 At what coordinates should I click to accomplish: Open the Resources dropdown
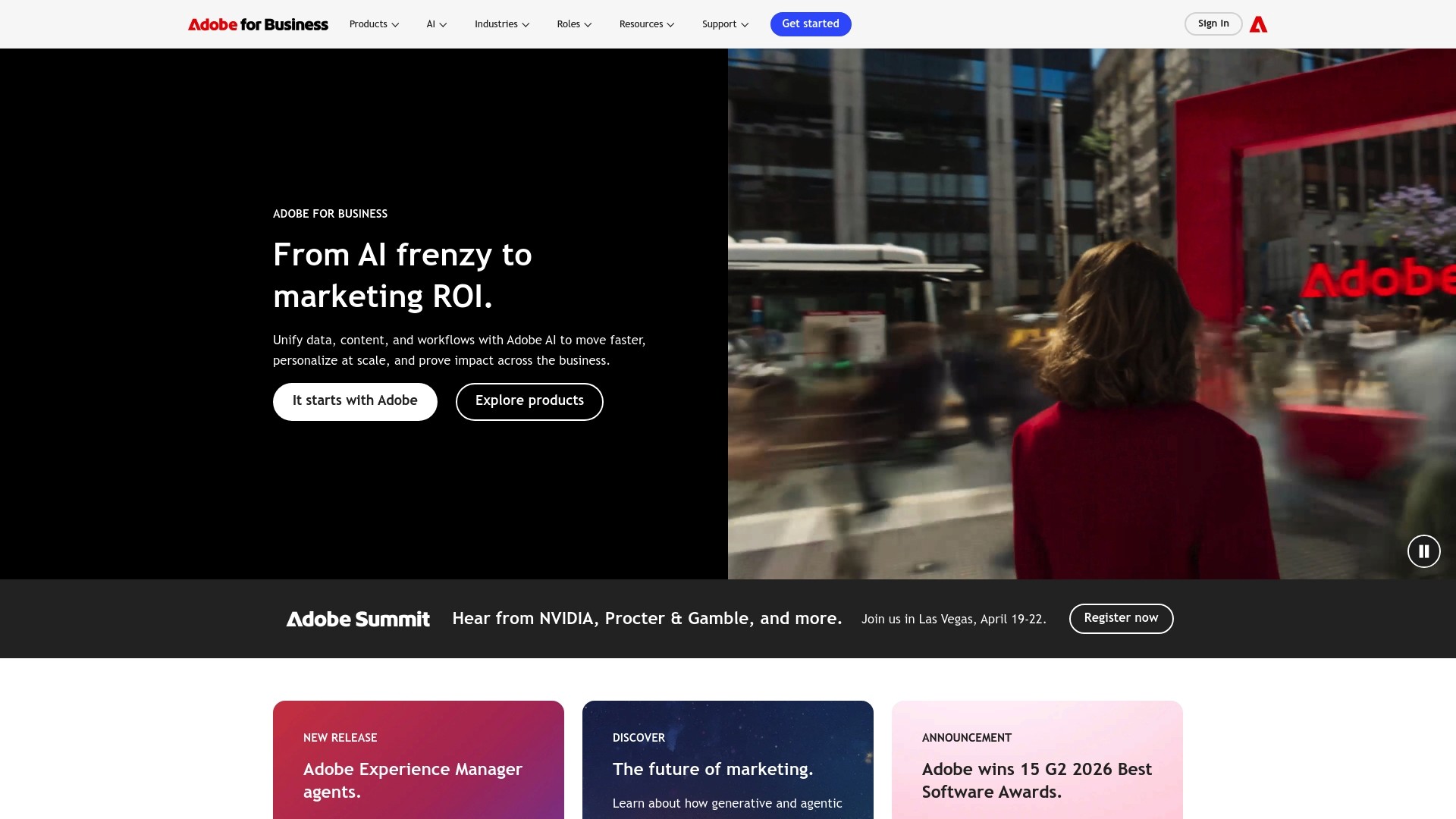pyautogui.click(x=645, y=24)
